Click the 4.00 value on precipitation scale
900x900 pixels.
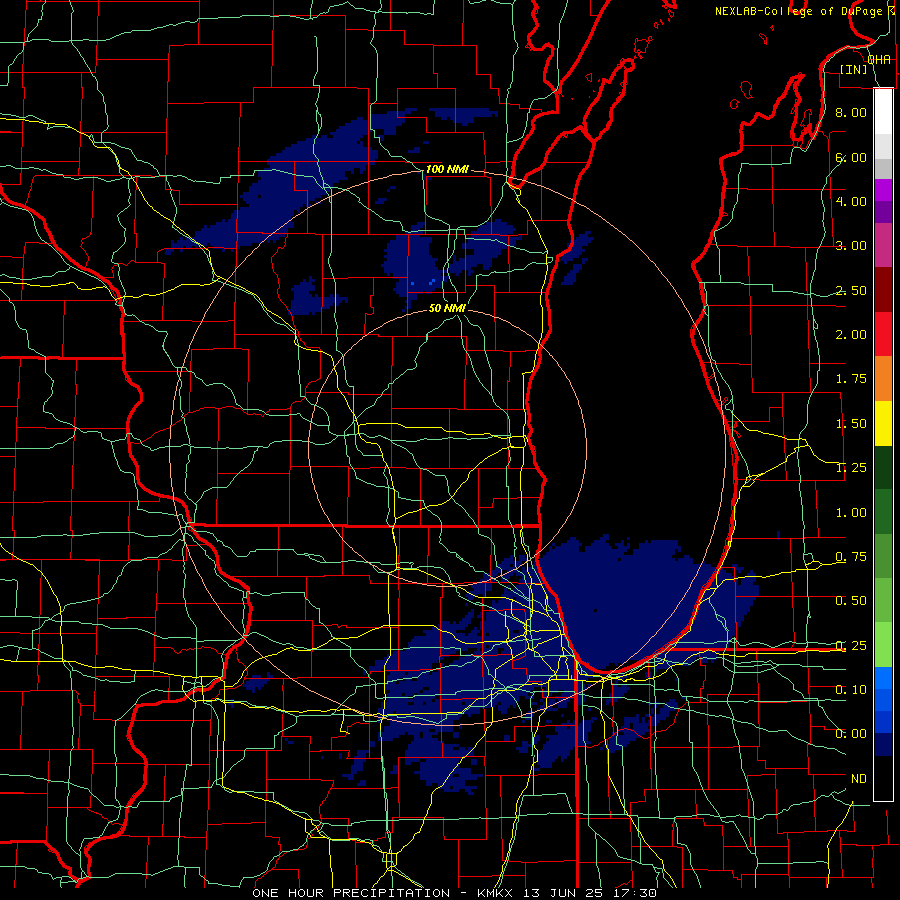click(x=851, y=201)
